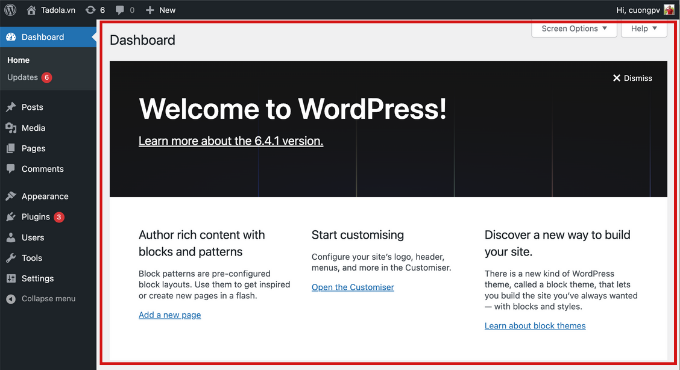The width and height of the screenshot is (680, 370).
Task: Click the Discover a new way heading
Action: 557,243
